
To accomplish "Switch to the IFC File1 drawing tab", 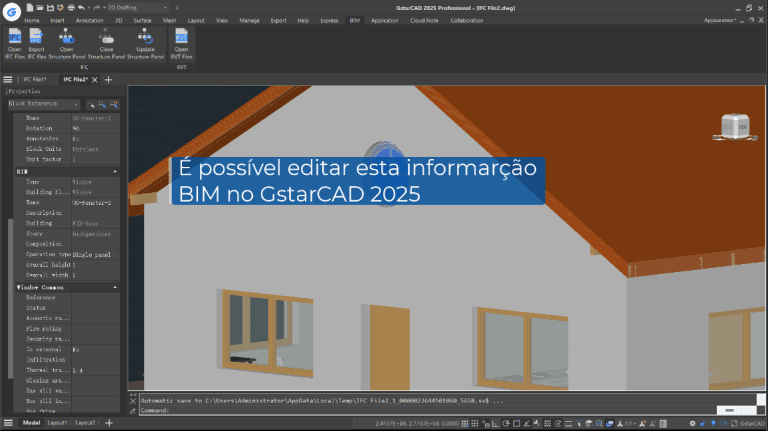I will 35,79.
